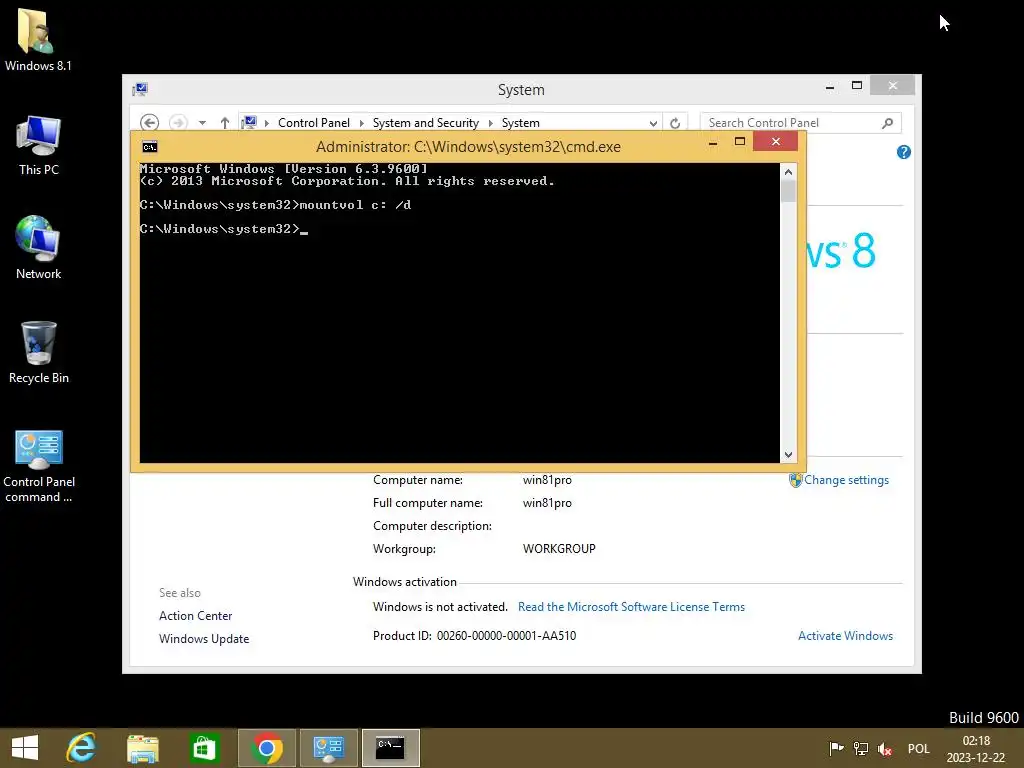Open Windows Update link under See also
Viewport: 1024px width, 768px height.
pyautogui.click(x=204, y=639)
